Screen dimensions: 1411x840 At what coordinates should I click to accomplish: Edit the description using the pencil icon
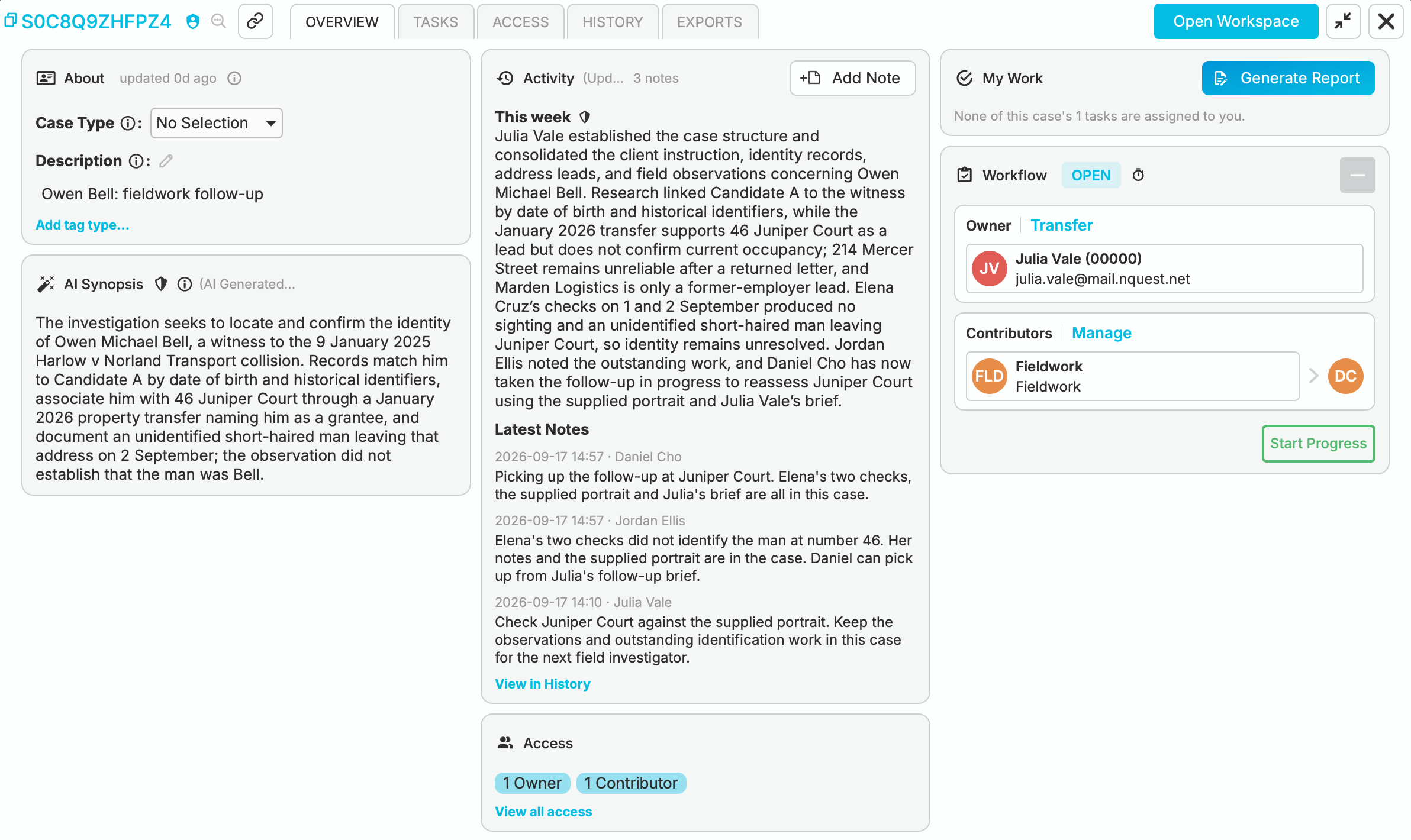click(x=166, y=161)
